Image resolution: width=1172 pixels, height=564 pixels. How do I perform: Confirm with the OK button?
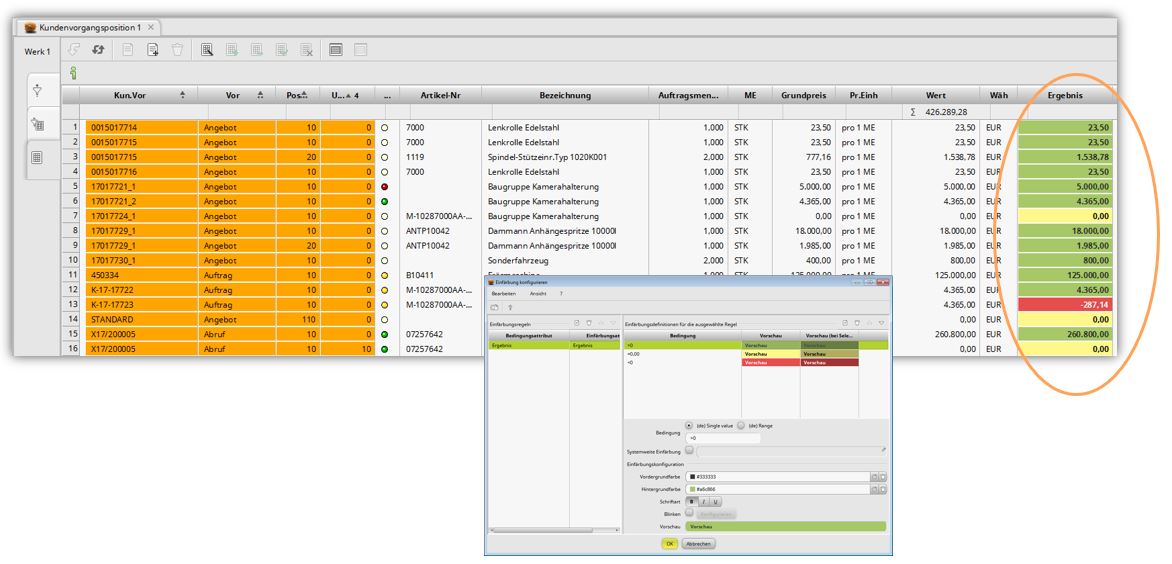point(670,544)
